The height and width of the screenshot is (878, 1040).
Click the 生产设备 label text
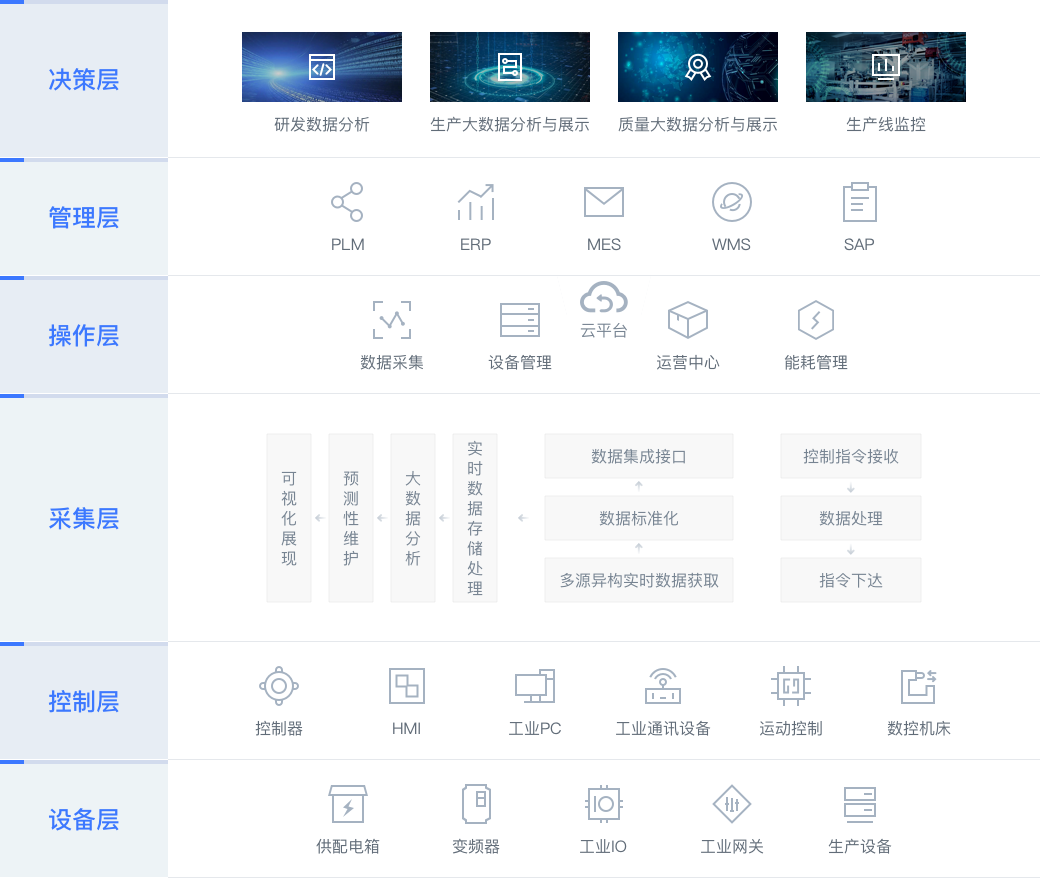(860, 846)
